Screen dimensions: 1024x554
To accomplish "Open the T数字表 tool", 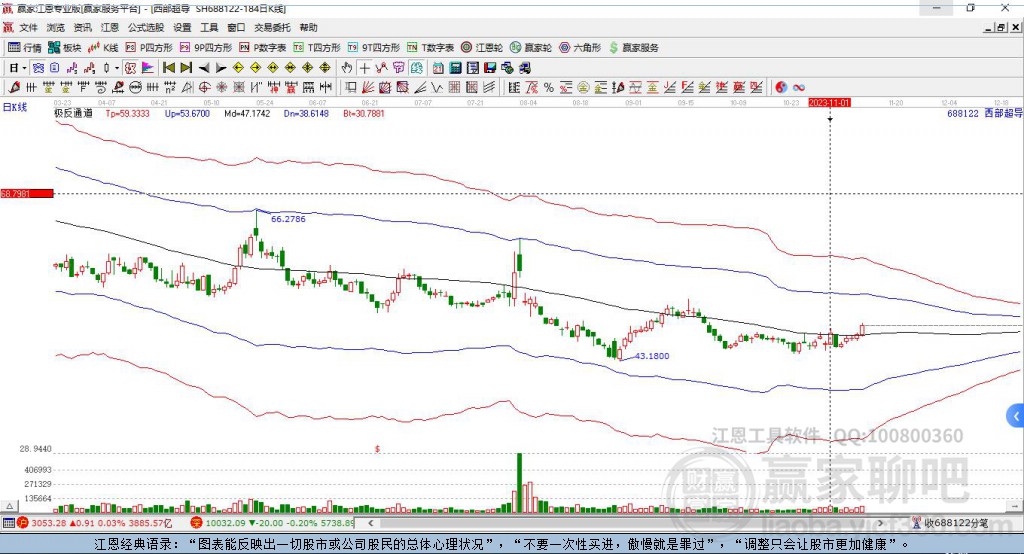I will [x=430, y=48].
